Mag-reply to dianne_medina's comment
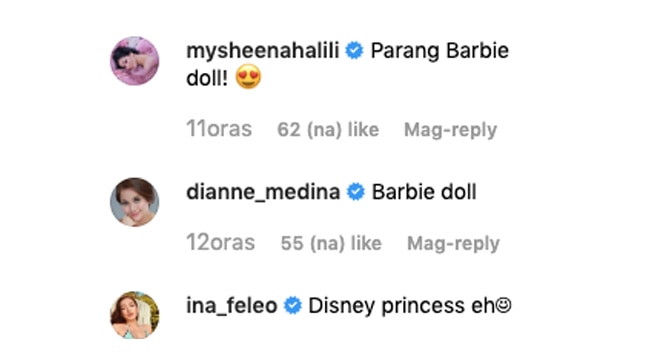The image size is (660, 360). point(453,243)
